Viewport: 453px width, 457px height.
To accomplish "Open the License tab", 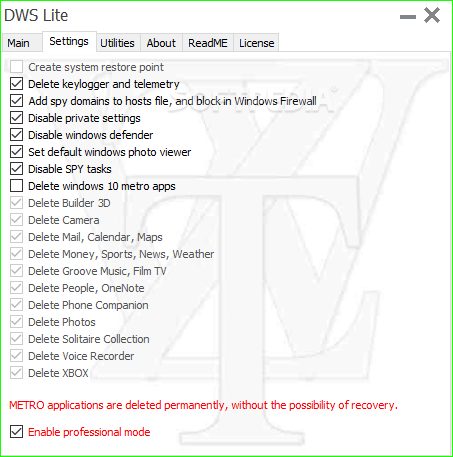I will 256,43.
